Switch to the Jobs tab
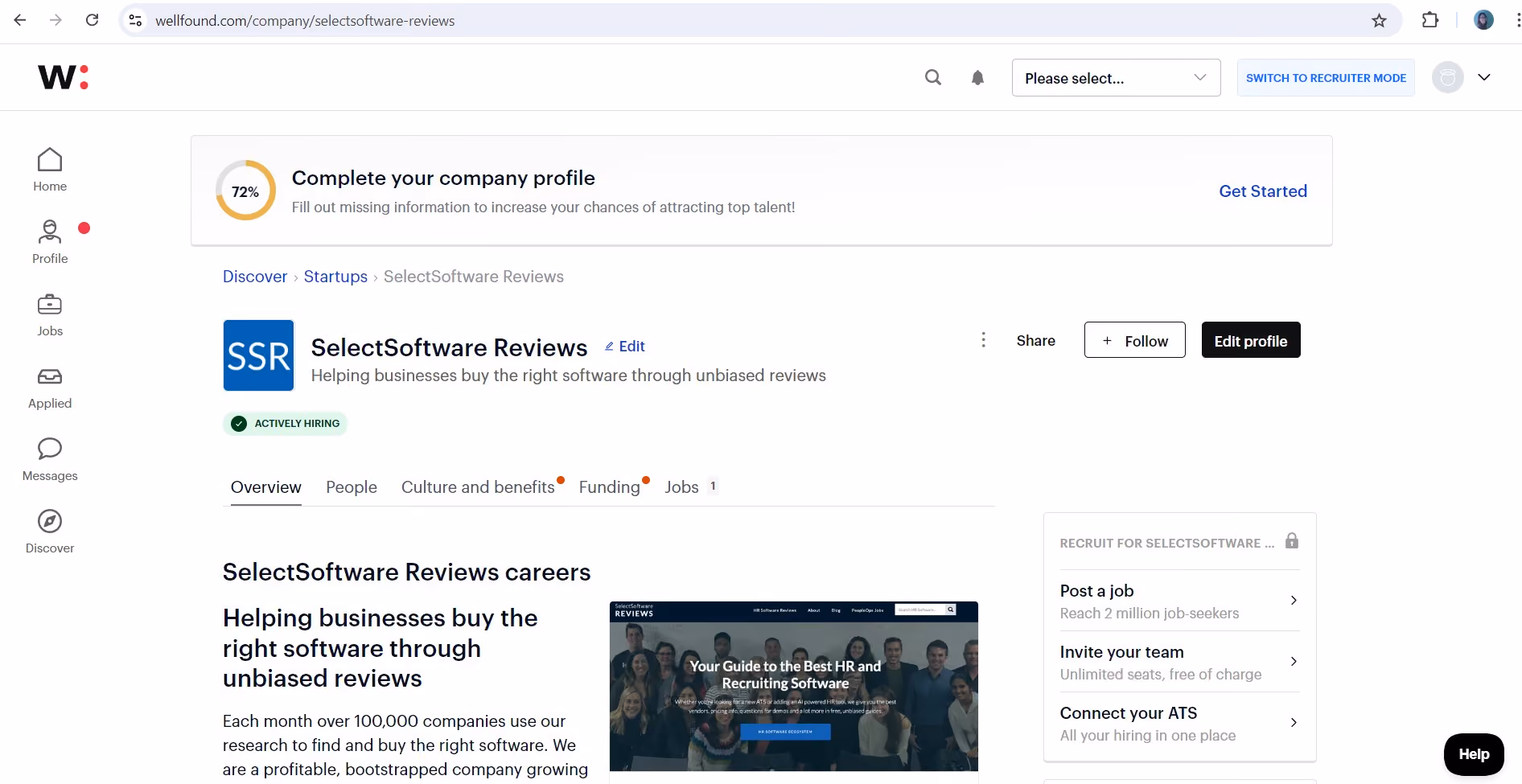The width and height of the screenshot is (1522, 784). coord(681,487)
